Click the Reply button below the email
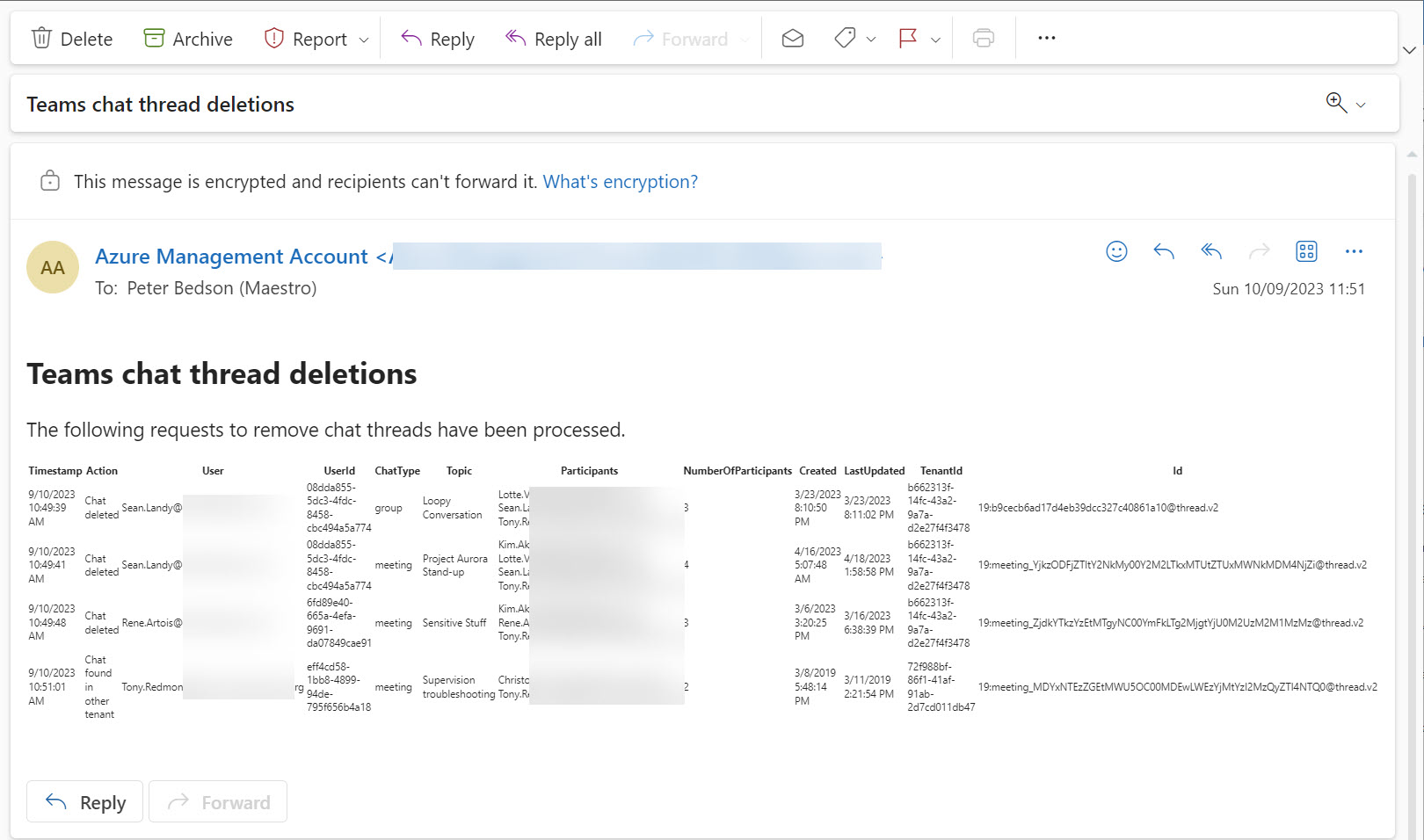 [x=84, y=801]
